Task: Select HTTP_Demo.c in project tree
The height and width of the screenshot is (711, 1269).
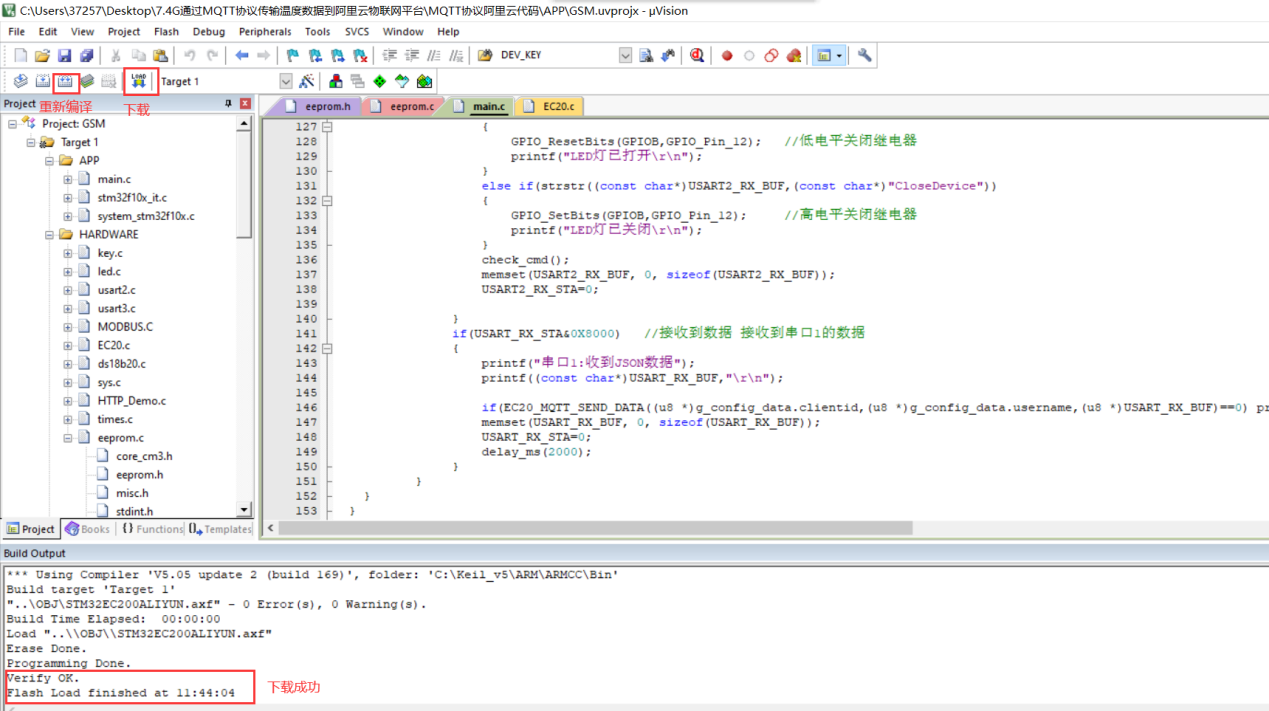Action: coord(132,401)
